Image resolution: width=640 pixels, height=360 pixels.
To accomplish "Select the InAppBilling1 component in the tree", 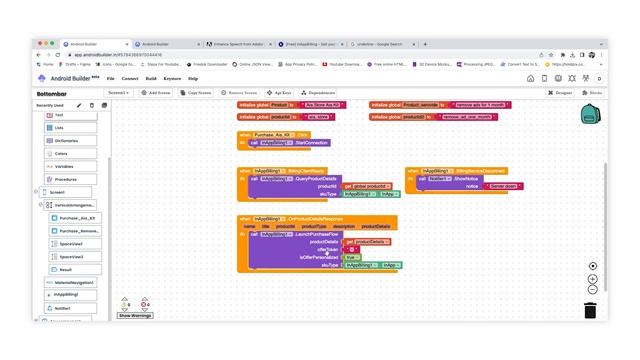I will [71, 295].
